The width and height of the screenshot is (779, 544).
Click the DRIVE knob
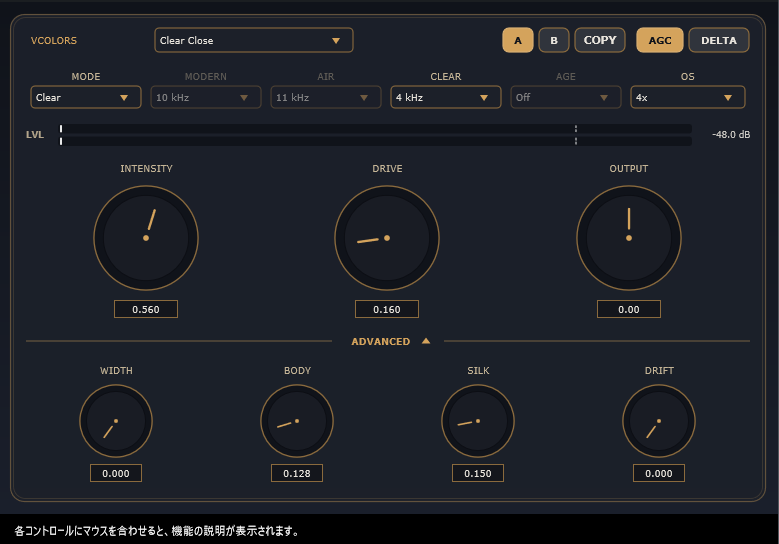(387, 238)
